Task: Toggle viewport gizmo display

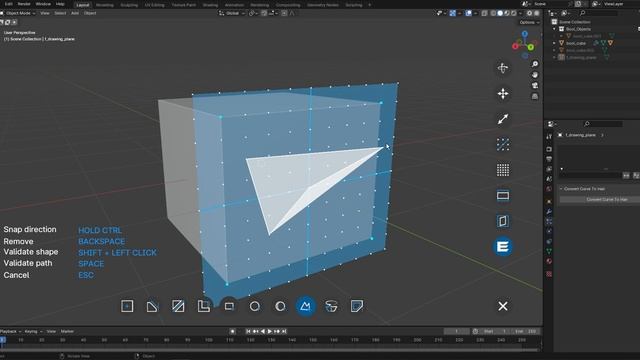Action: tap(453, 13)
